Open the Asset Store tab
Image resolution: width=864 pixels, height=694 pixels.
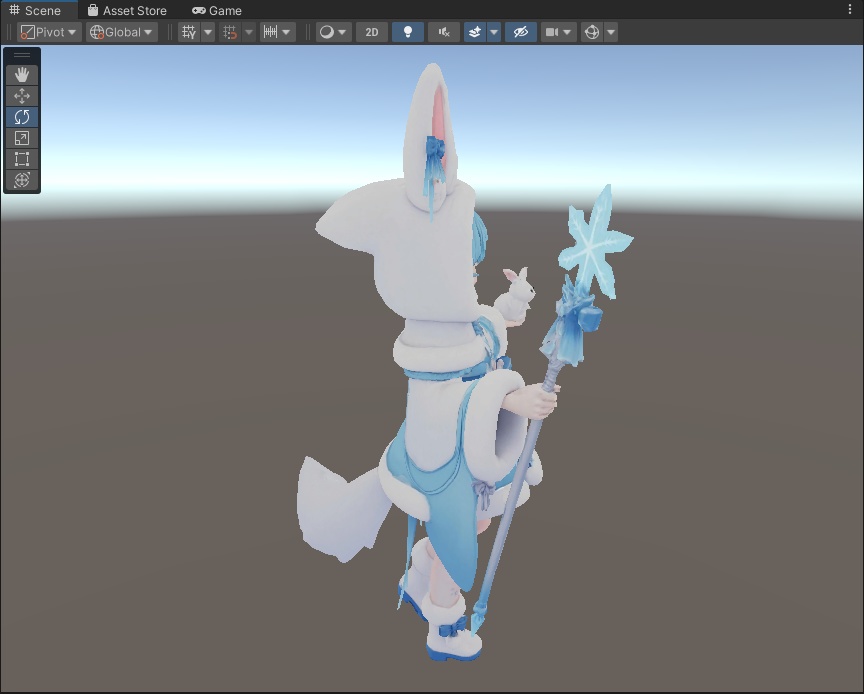(127, 10)
